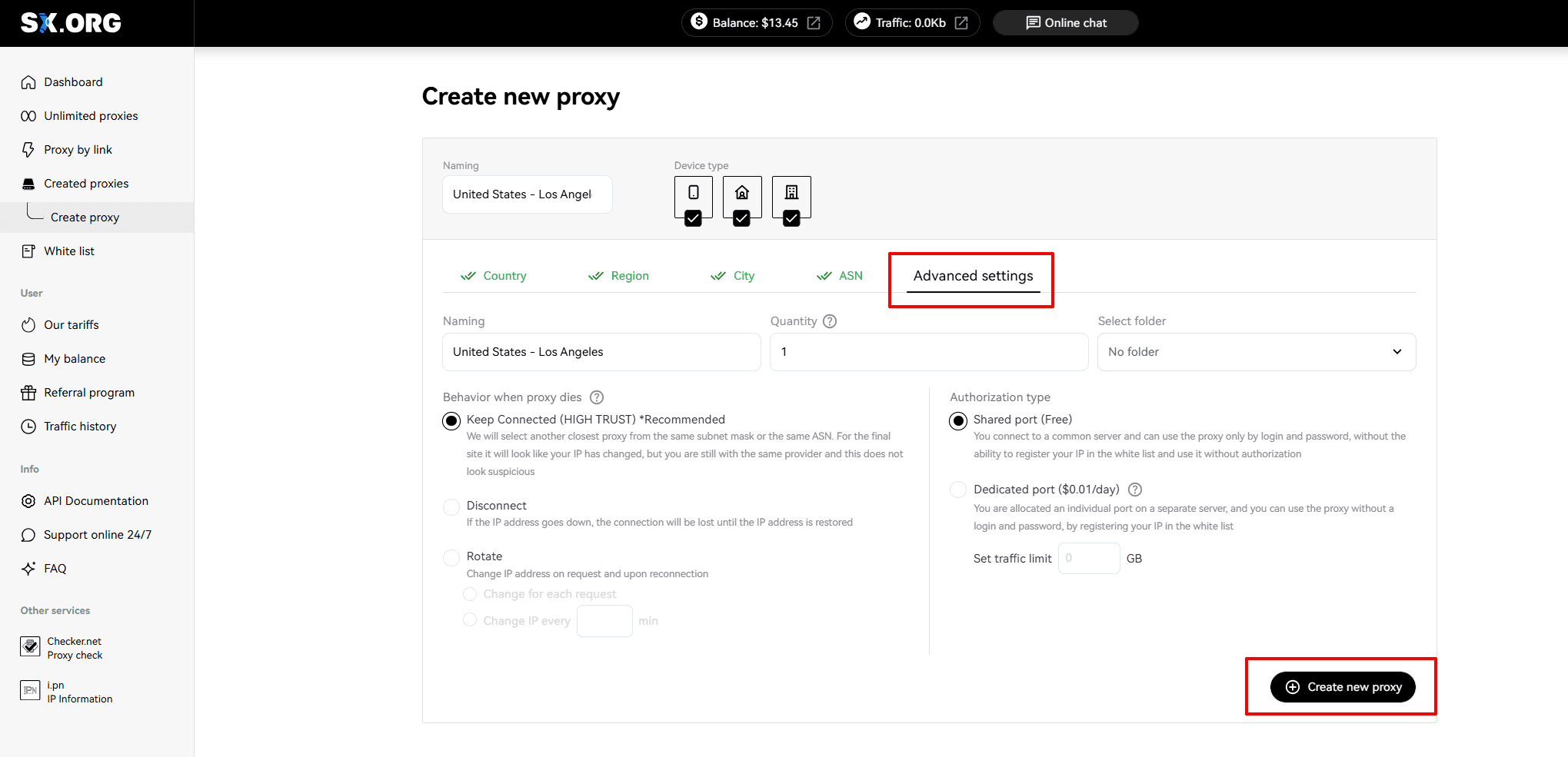Image resolution: width=1568 pixels, height=757 pixels.
Task: Click the Naming field with Los Angeles
Action: tap(601, 352)
